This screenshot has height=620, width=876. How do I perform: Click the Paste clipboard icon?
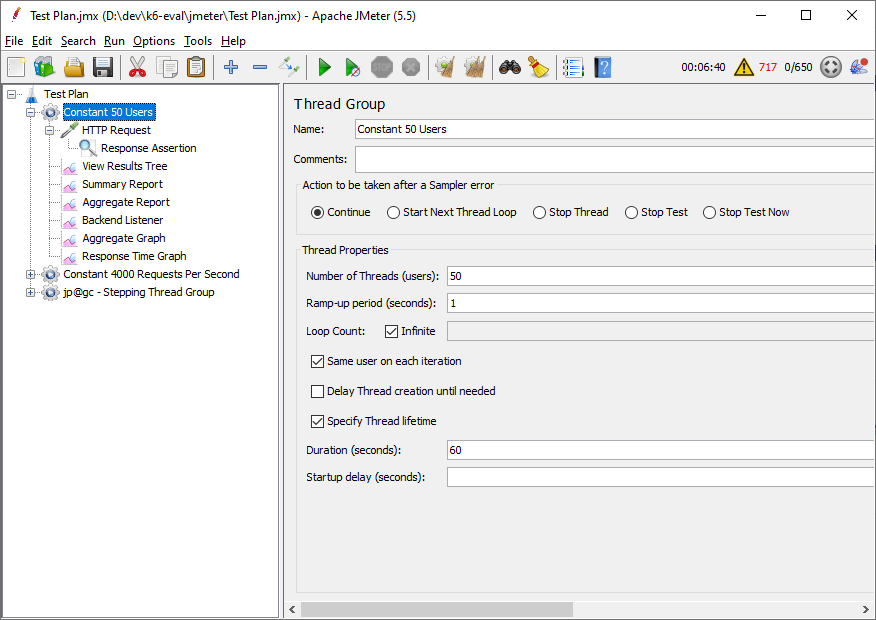click(196, 68)
